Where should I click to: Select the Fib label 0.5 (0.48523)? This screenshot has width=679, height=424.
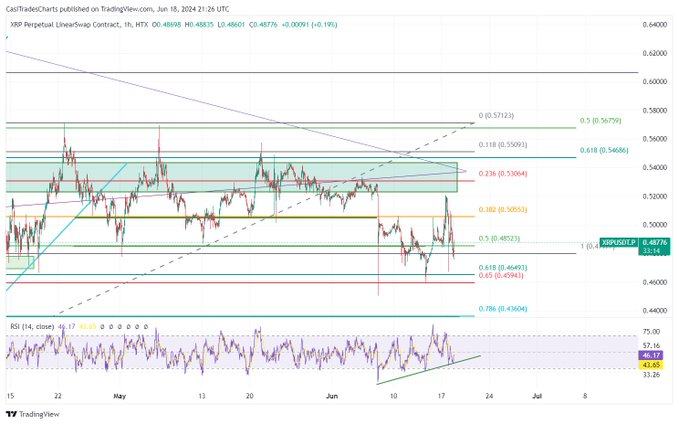coord(499,239)
